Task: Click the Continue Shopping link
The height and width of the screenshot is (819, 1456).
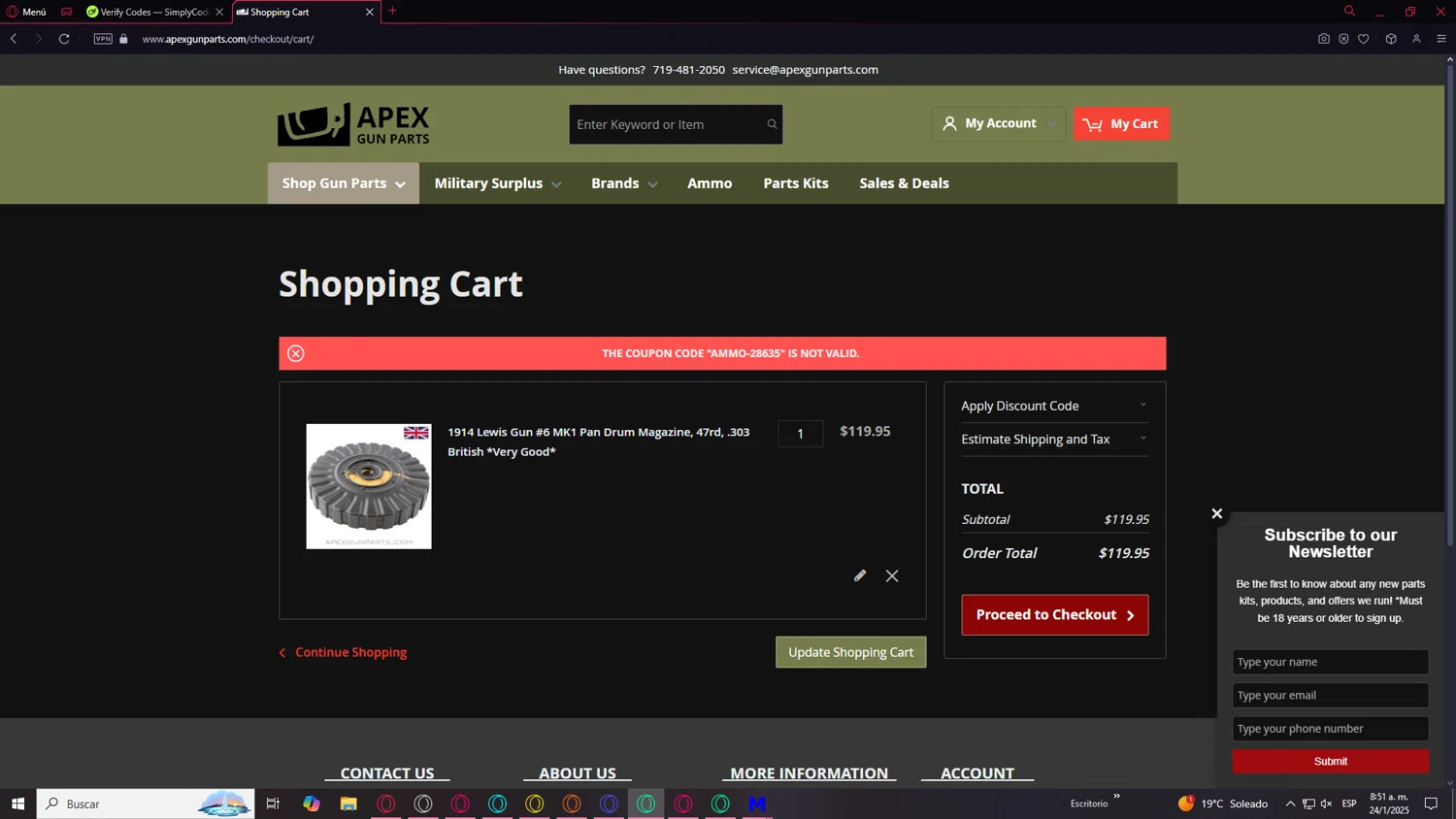Action: [343, 652]
